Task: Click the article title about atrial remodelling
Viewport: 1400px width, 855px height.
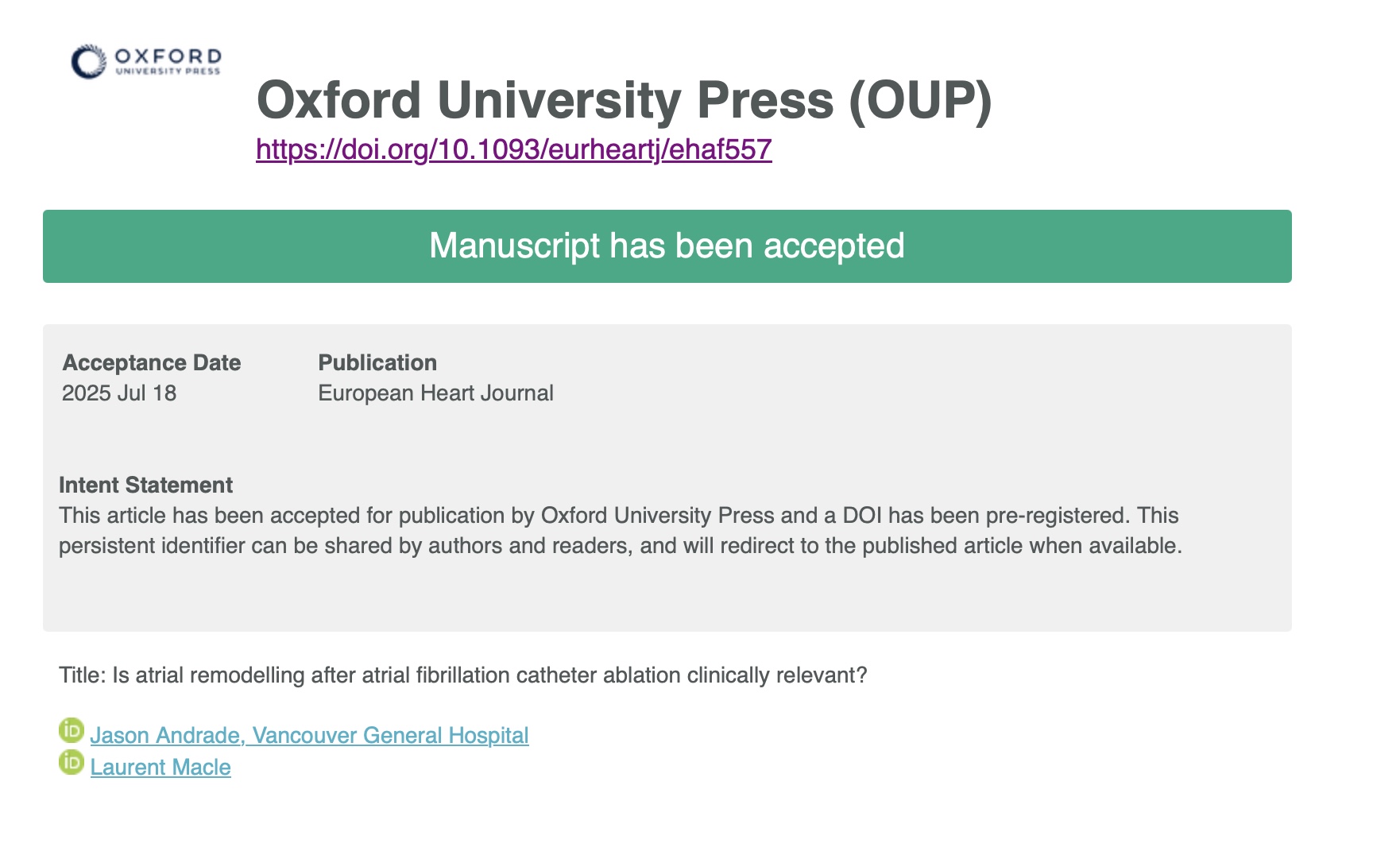Action: click(462, 675)
